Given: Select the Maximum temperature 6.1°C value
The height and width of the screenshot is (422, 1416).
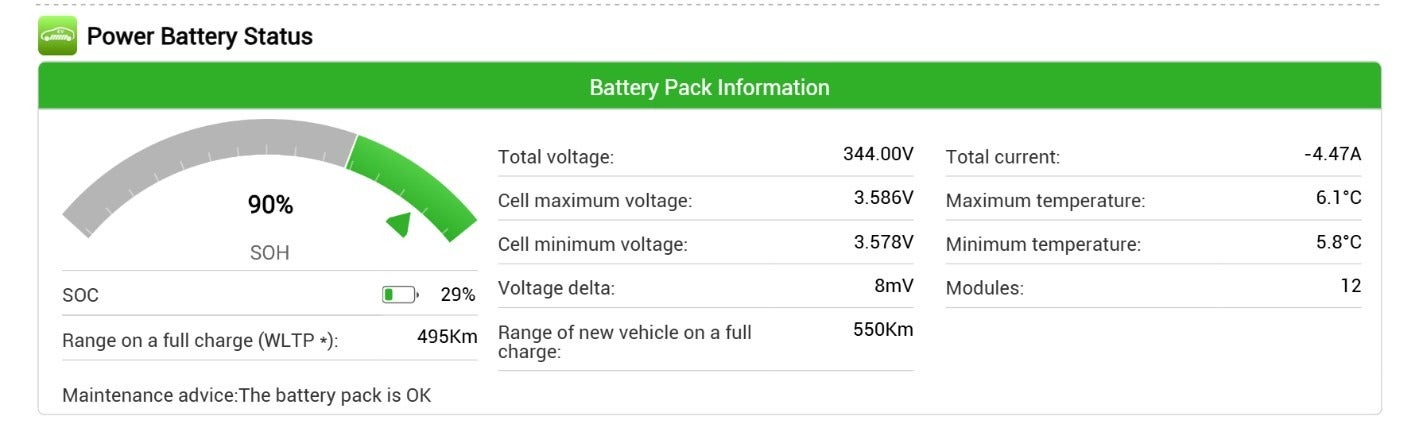Looking at the screenshot, I should click(x=1338, y=199).
